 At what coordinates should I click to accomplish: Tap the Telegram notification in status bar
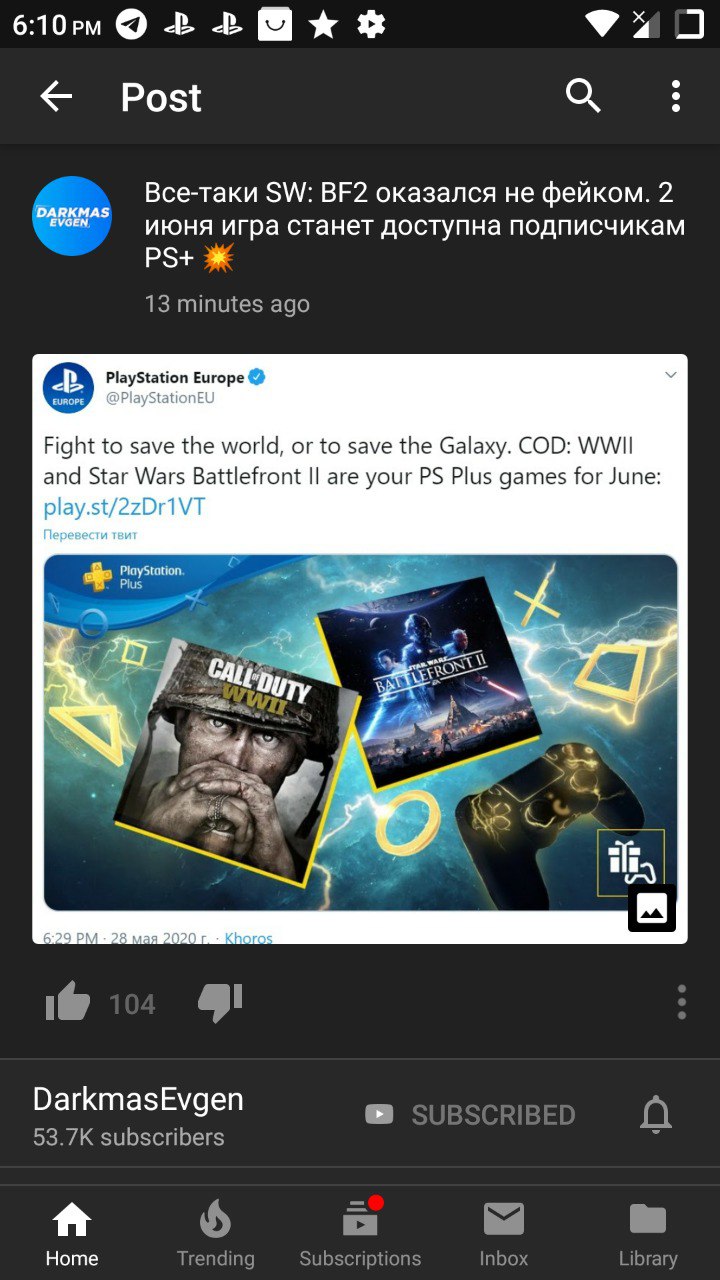[x=131, y=24]
